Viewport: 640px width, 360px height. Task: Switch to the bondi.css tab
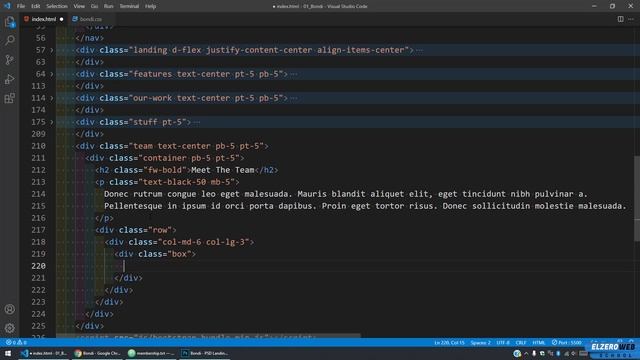pos(91,19)
